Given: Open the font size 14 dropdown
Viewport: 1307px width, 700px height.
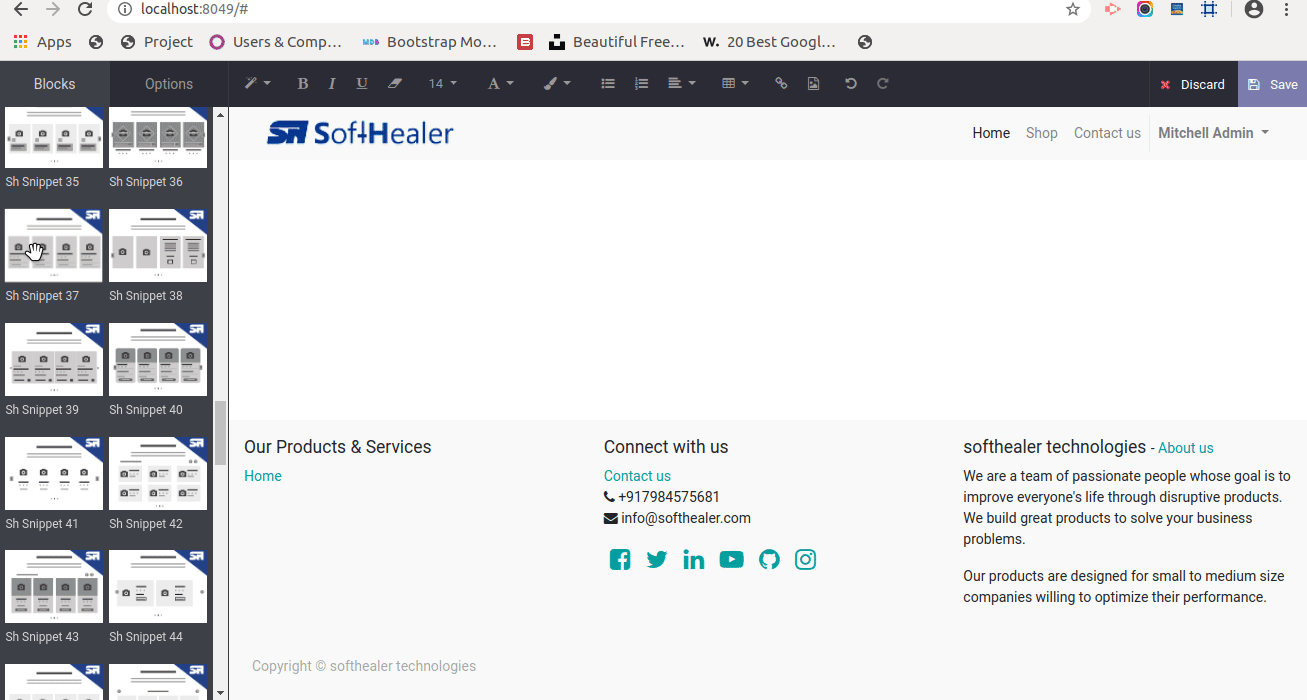Looking at the screenshot, I should [443, 84].
